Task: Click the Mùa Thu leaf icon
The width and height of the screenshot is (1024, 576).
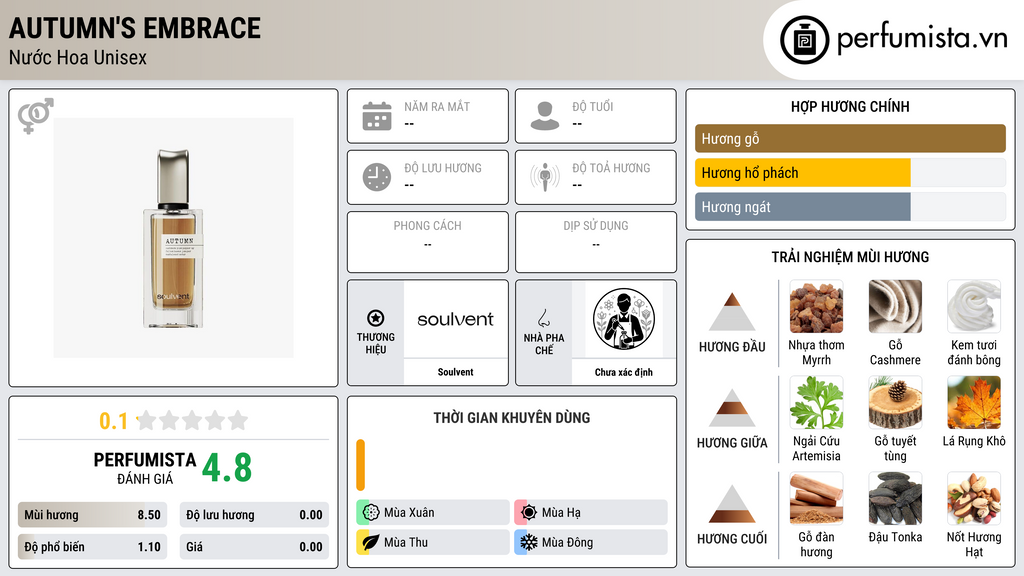Action: [x=371, y=542]
